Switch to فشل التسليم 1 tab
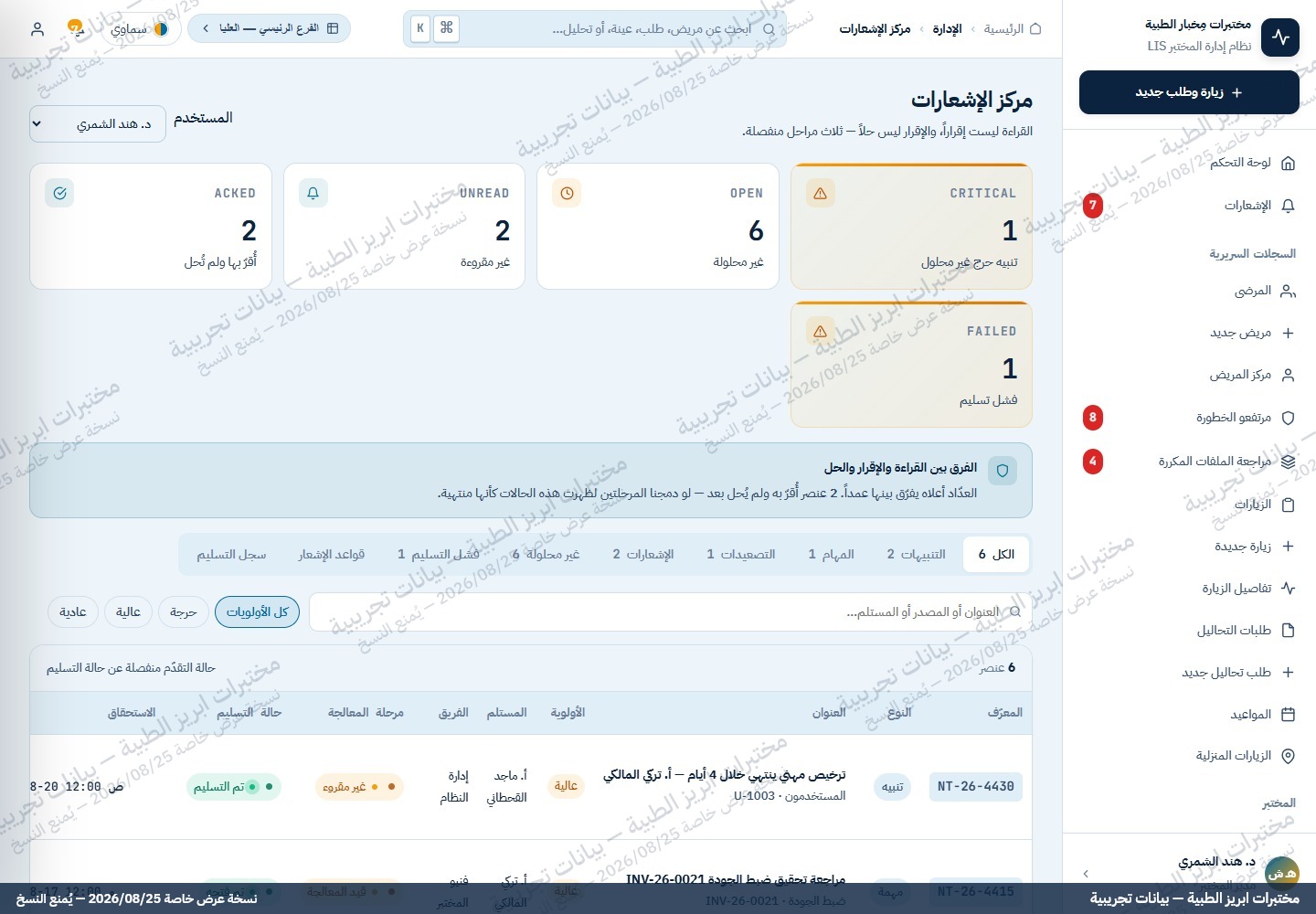Viewport: 1316px width, 914px height. pos(439,555)
